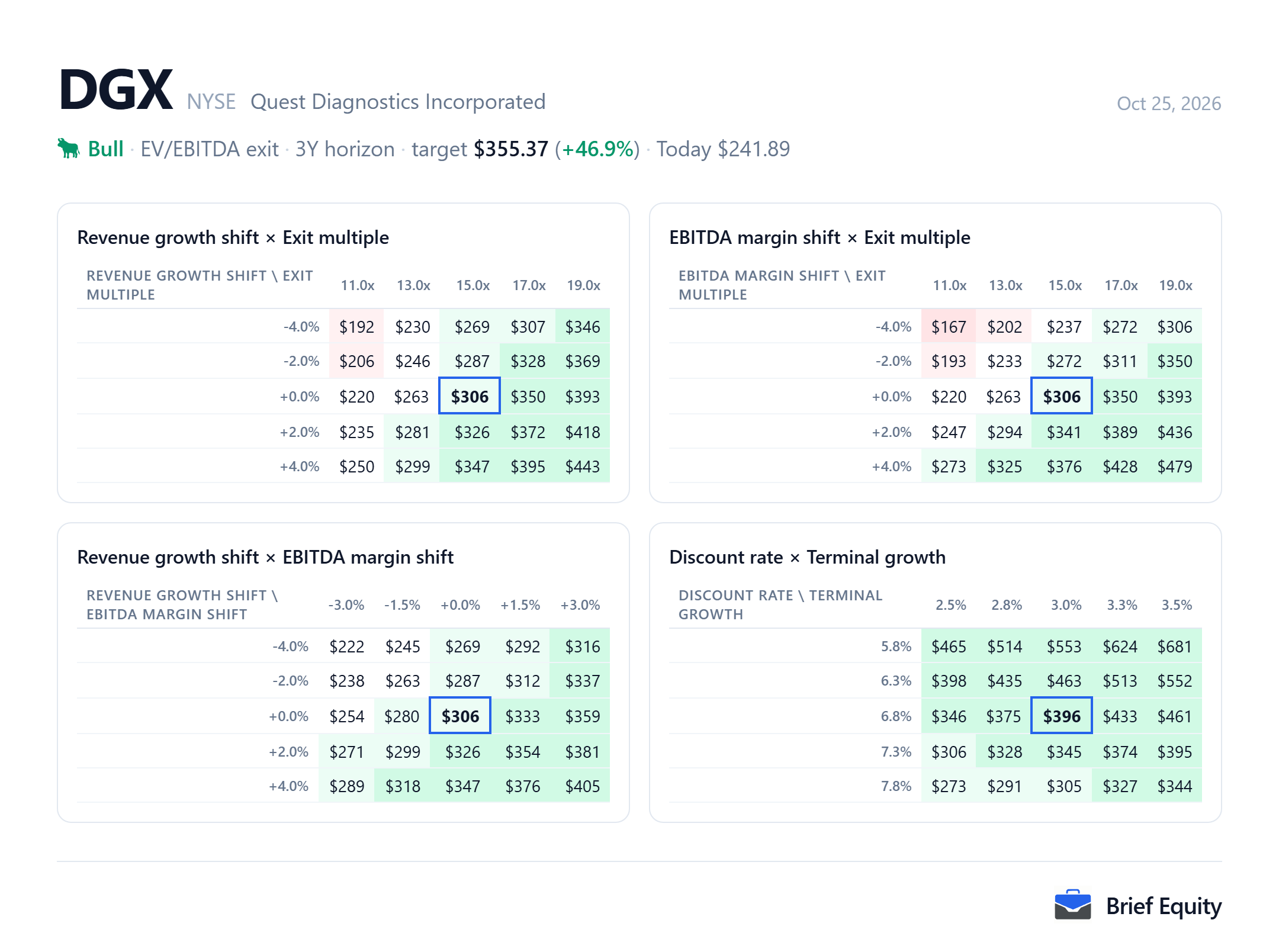Click the $273 cell in the 7.8% row
This screenshot has height=952, width=1279.
click(x=949, y=786)
